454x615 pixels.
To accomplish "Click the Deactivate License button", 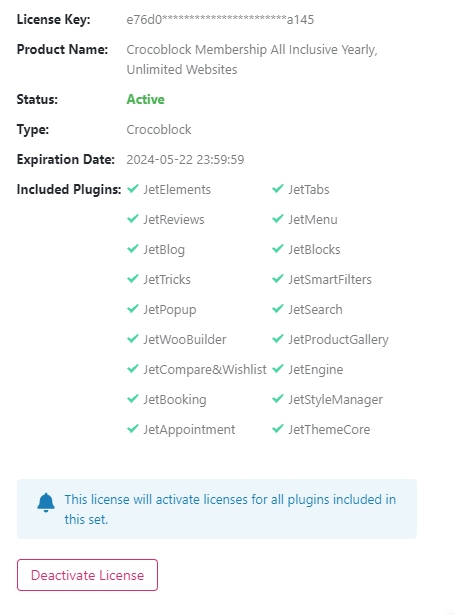I will tap(87, 575).
